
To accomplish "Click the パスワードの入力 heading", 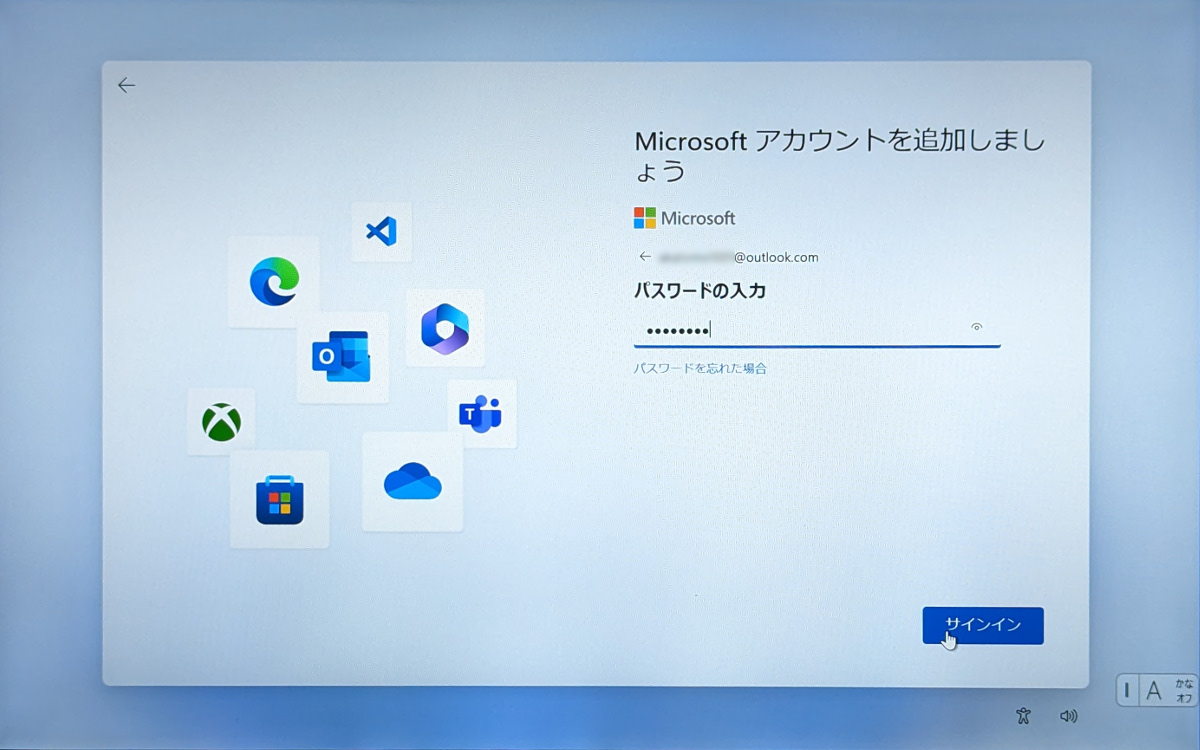I will tap(700, 291).
